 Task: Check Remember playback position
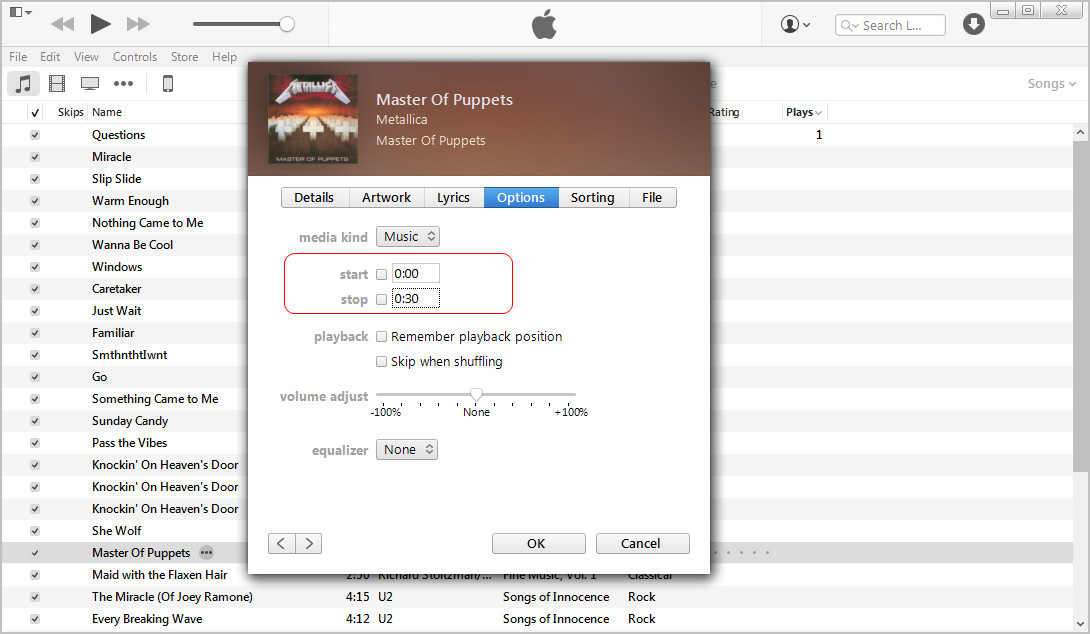coord(381,336)
